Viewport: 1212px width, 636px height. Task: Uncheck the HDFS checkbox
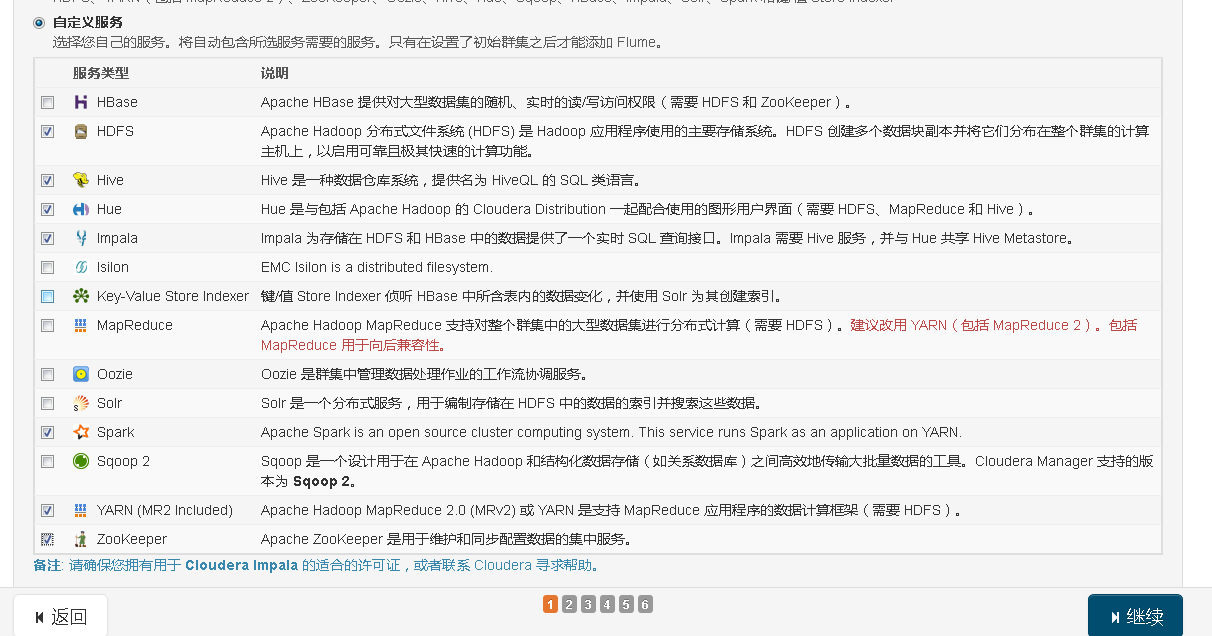pos(48,132)
